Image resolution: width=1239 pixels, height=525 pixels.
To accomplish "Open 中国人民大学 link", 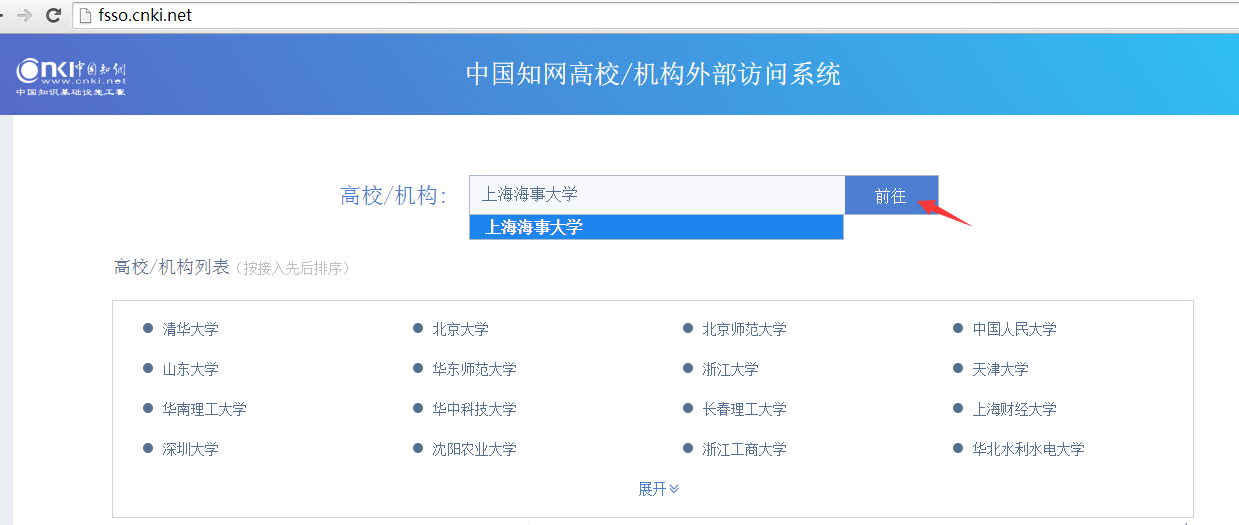I will tap(1014, 329).
